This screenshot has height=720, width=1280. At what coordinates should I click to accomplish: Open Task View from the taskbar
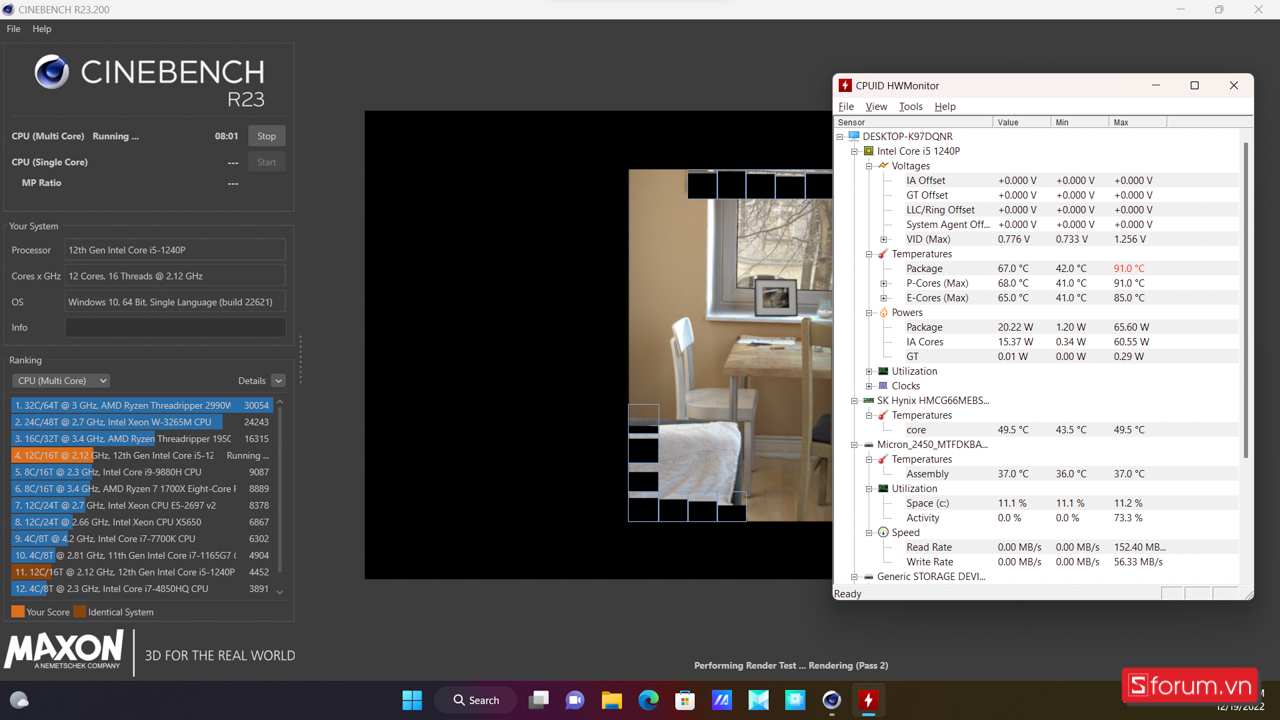[x=539, y=700]
